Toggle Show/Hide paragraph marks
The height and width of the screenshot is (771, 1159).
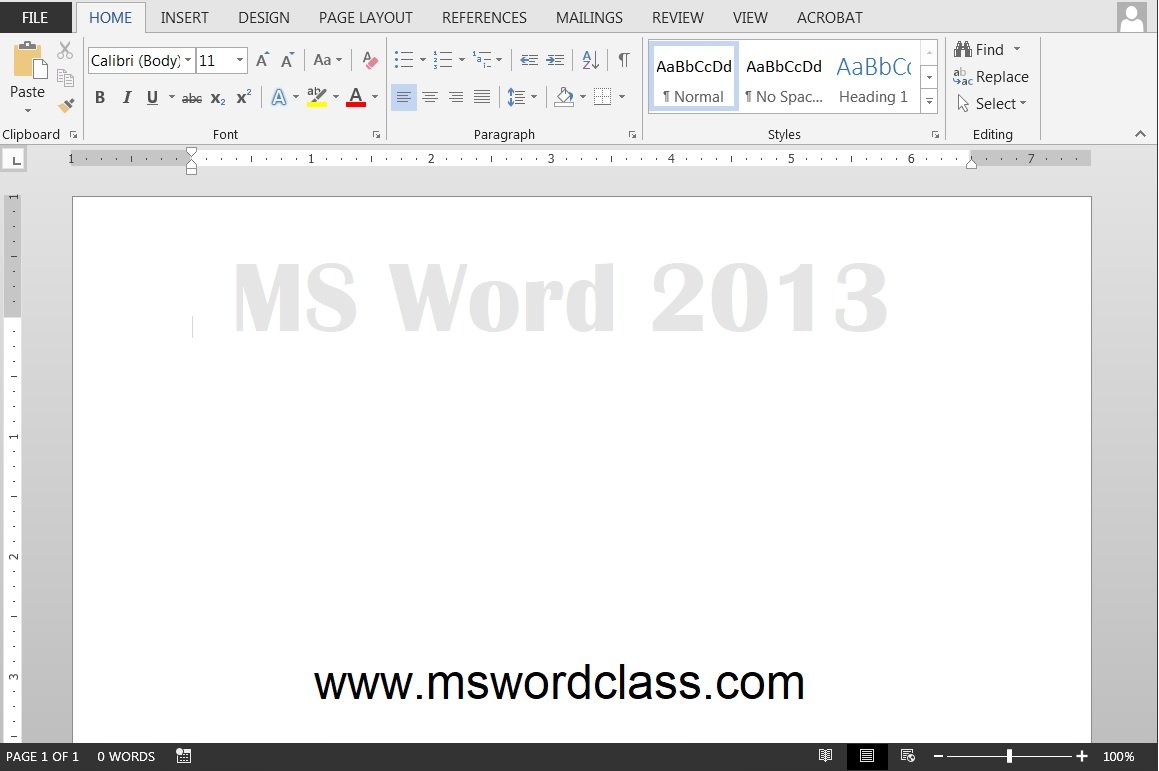[x=625, y=60]
